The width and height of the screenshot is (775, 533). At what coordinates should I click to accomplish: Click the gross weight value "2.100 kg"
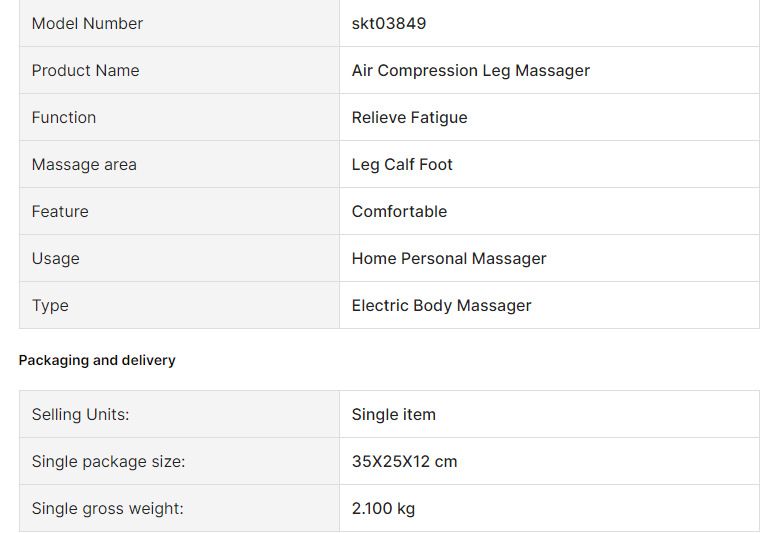click(383, 508)
